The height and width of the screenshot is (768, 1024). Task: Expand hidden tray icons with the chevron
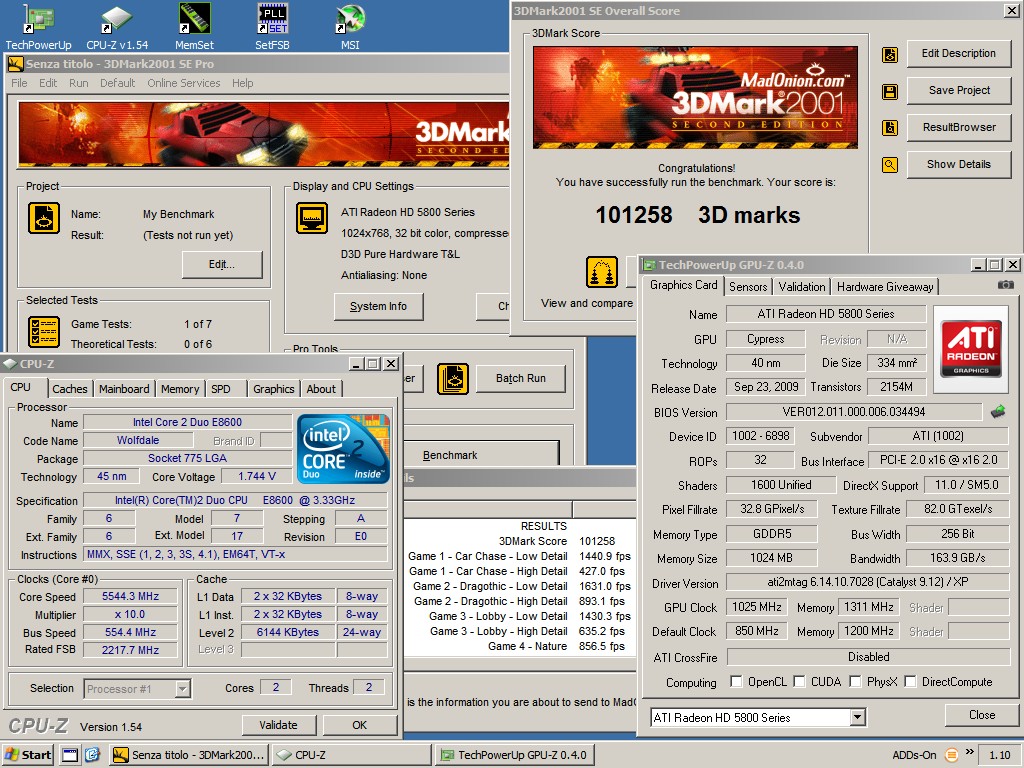point(970,752)
